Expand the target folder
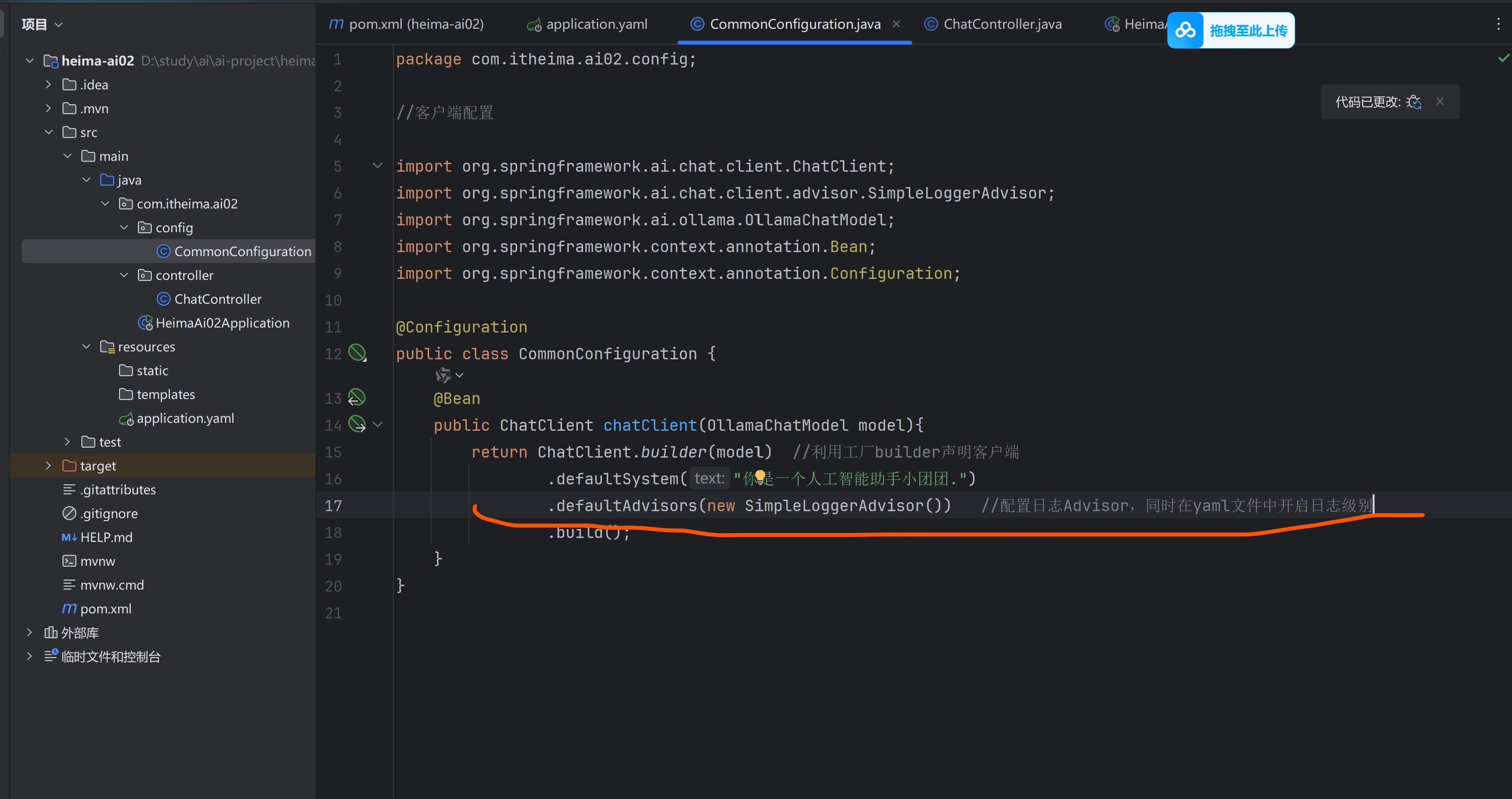This screenshot has width=1512, height=799. coord(48,466)
